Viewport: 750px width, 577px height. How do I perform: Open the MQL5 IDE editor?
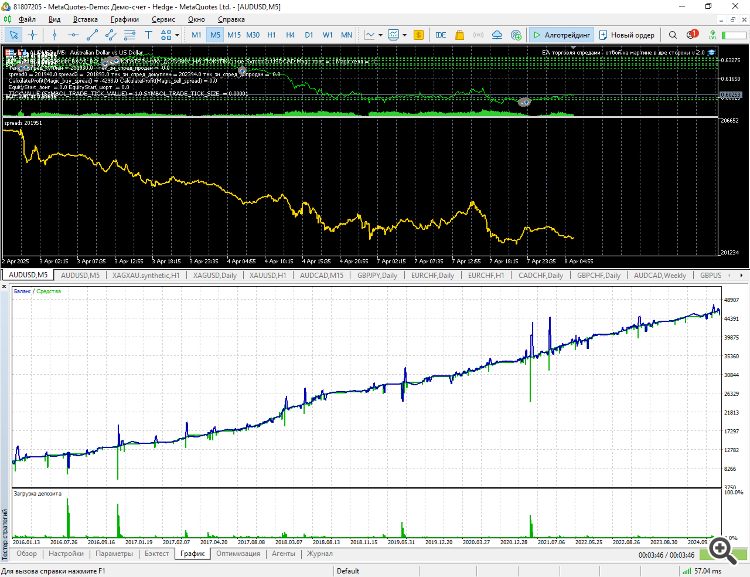coord(441,35)
